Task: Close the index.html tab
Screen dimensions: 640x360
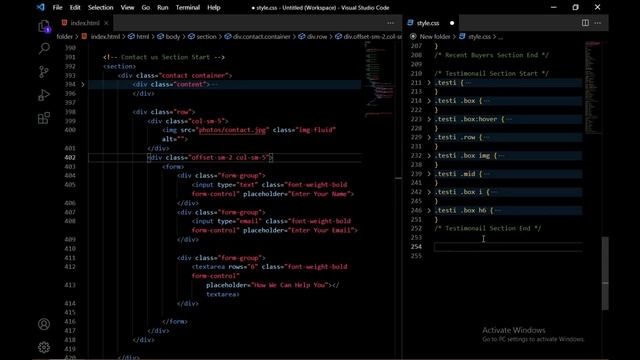Action: pyautogui.click(x=106, y=23)
